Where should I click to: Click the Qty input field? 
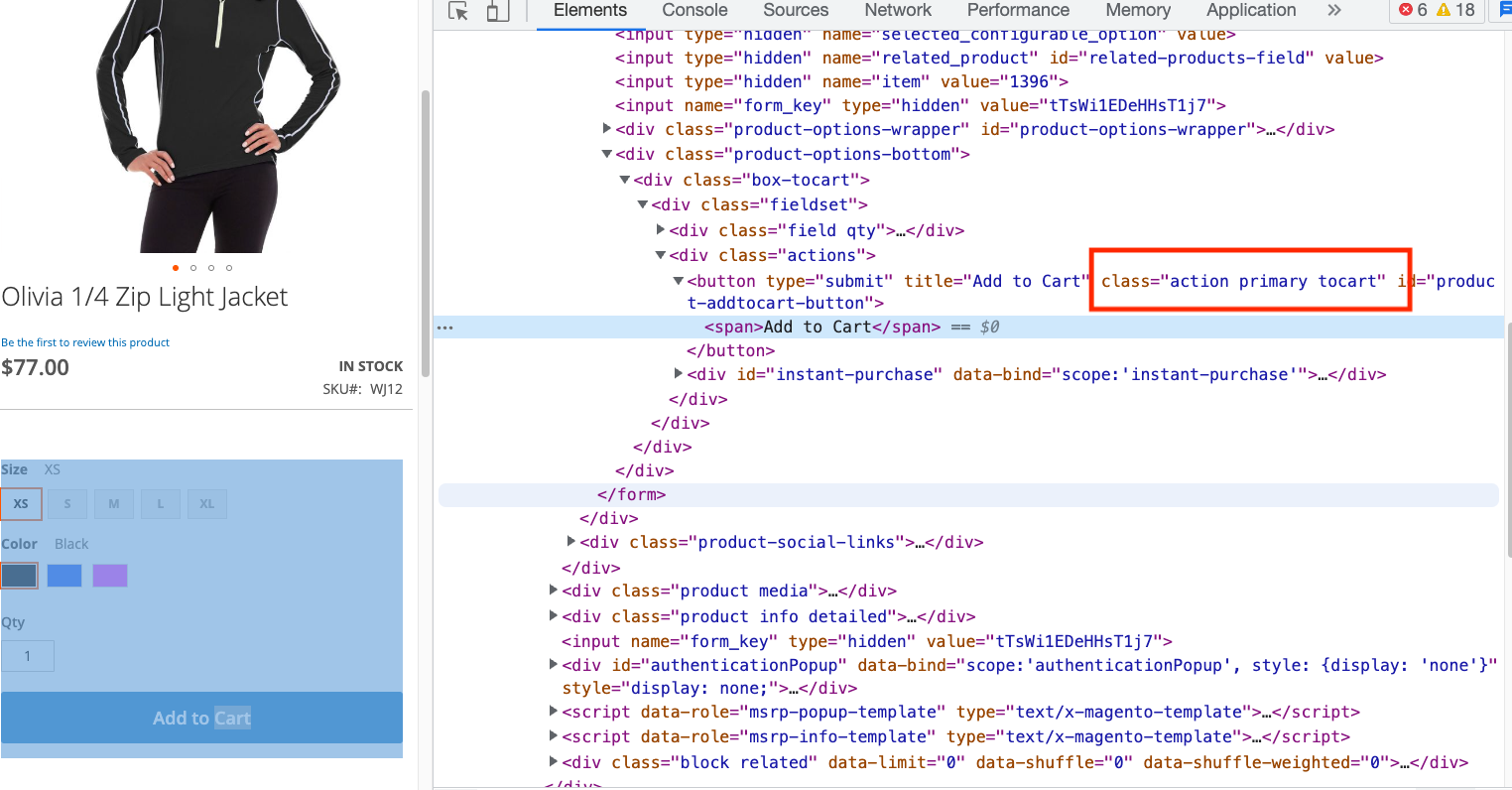tap(28, 656)
